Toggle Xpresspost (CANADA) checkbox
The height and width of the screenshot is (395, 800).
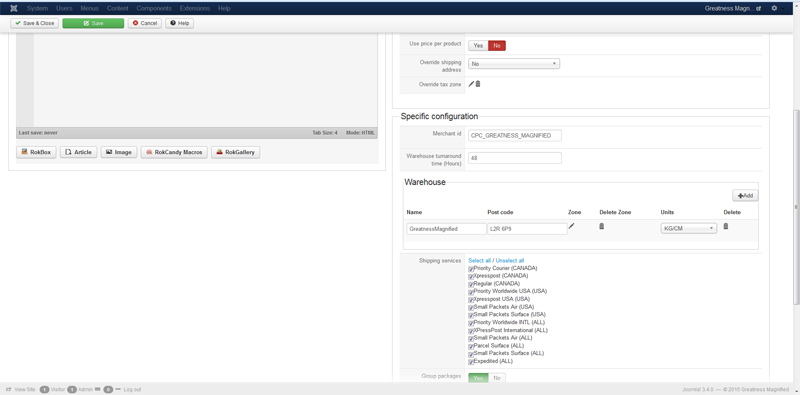[x=471, y=277]
